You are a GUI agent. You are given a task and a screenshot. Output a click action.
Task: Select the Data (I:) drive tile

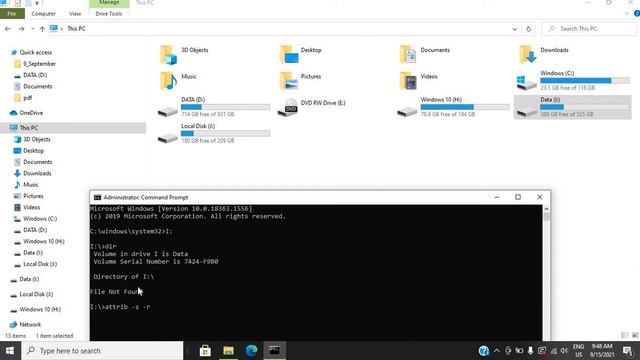(573, 107)
